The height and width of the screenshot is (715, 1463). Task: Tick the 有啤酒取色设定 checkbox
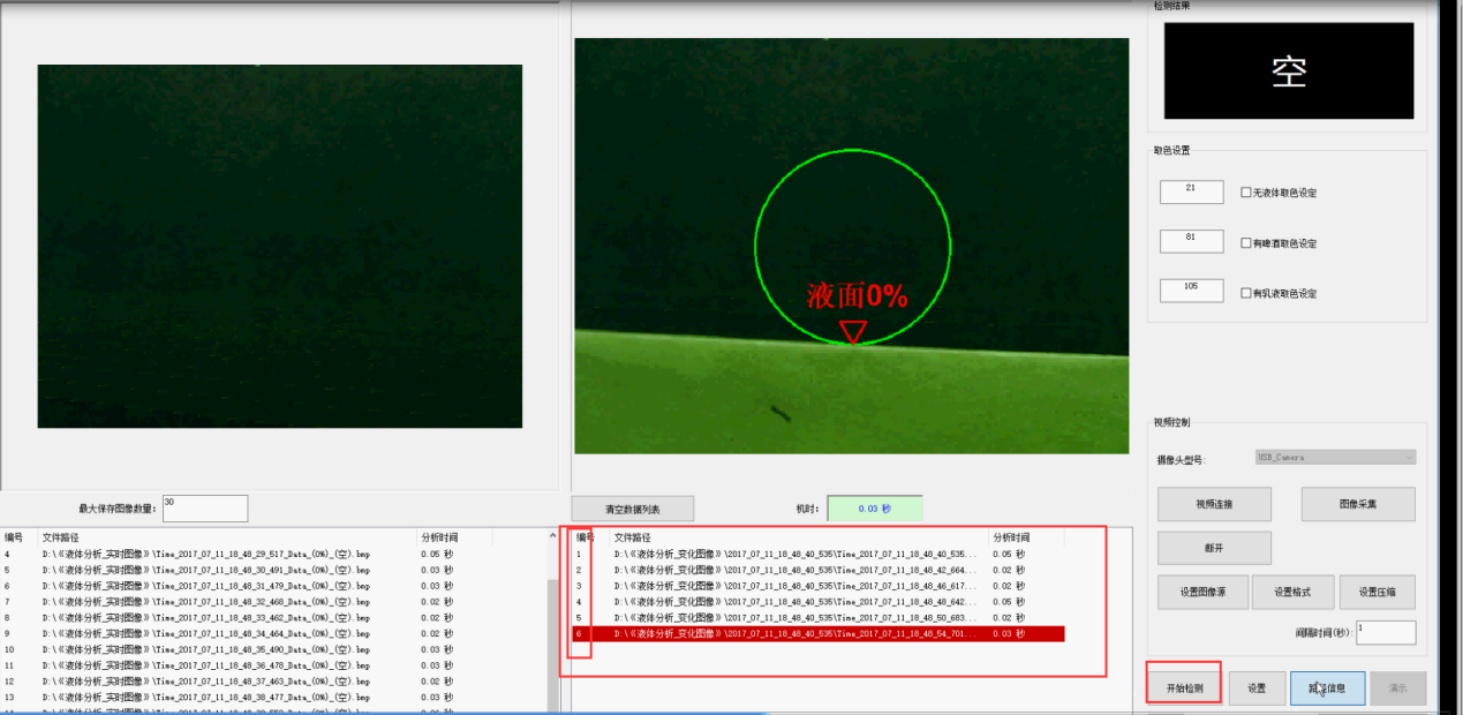(x=1246, y=243)
